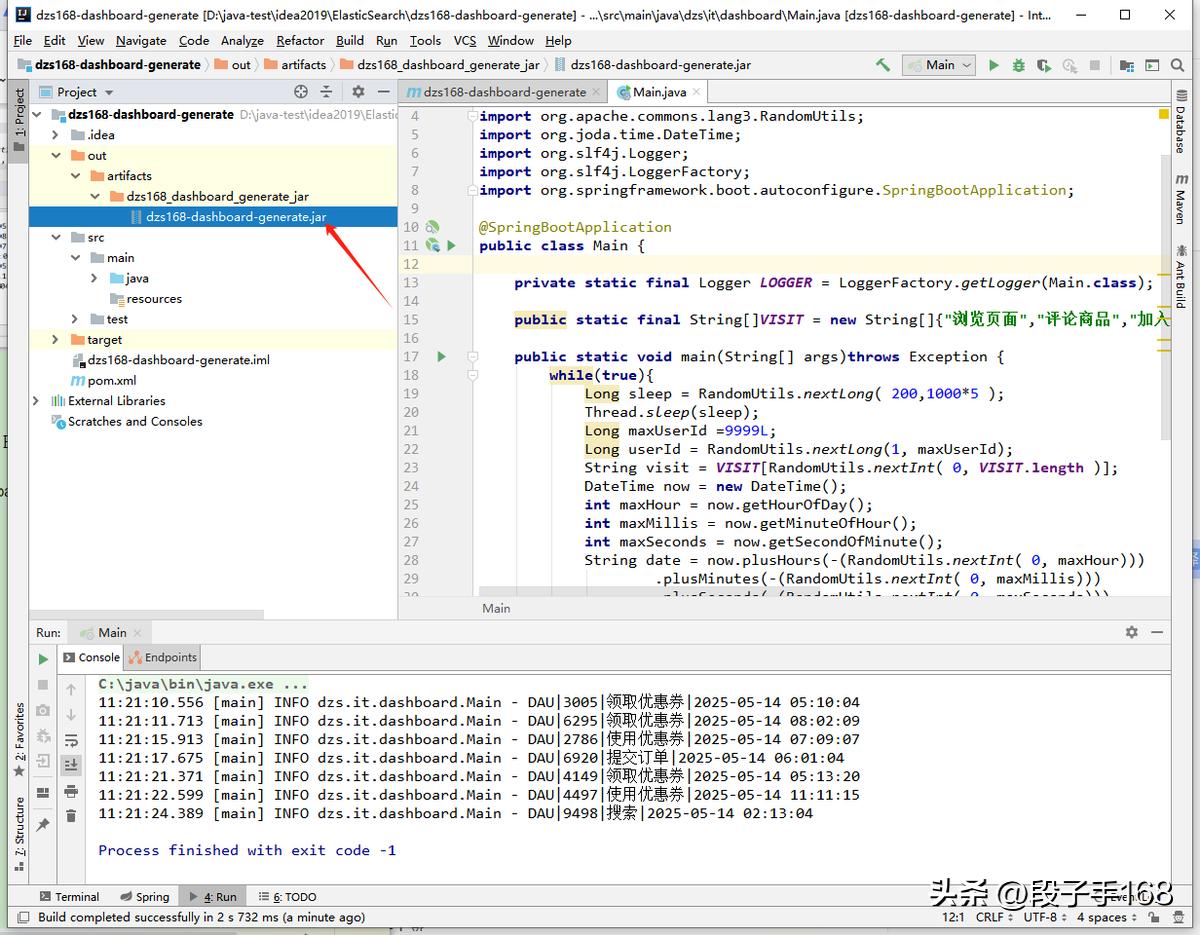Click CRLF line separator status widget
The height and width of the screenshot is (935, 1200).
click(x=995, y=917)
